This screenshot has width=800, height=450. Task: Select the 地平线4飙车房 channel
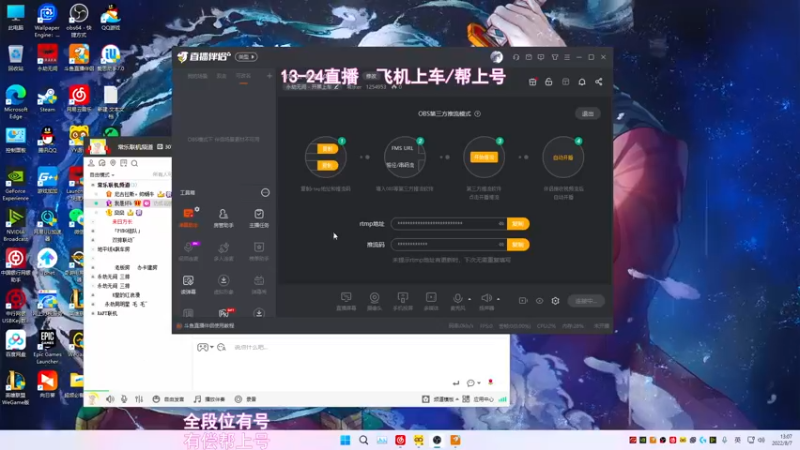pos(113,249)
